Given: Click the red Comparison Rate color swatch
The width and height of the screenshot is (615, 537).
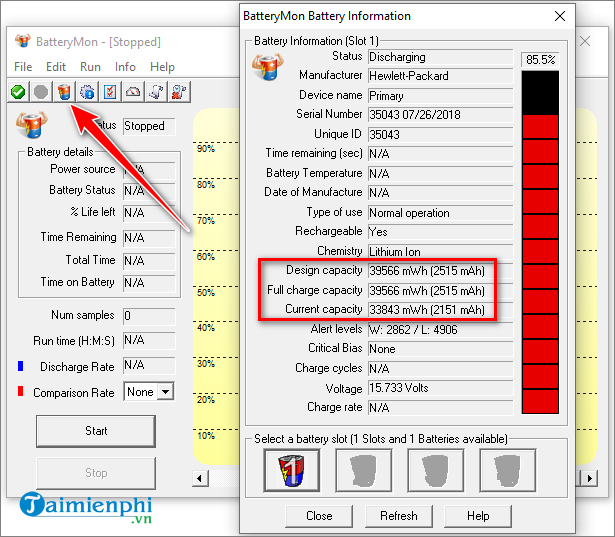Looking at the screenshot, I should point(20,391).
